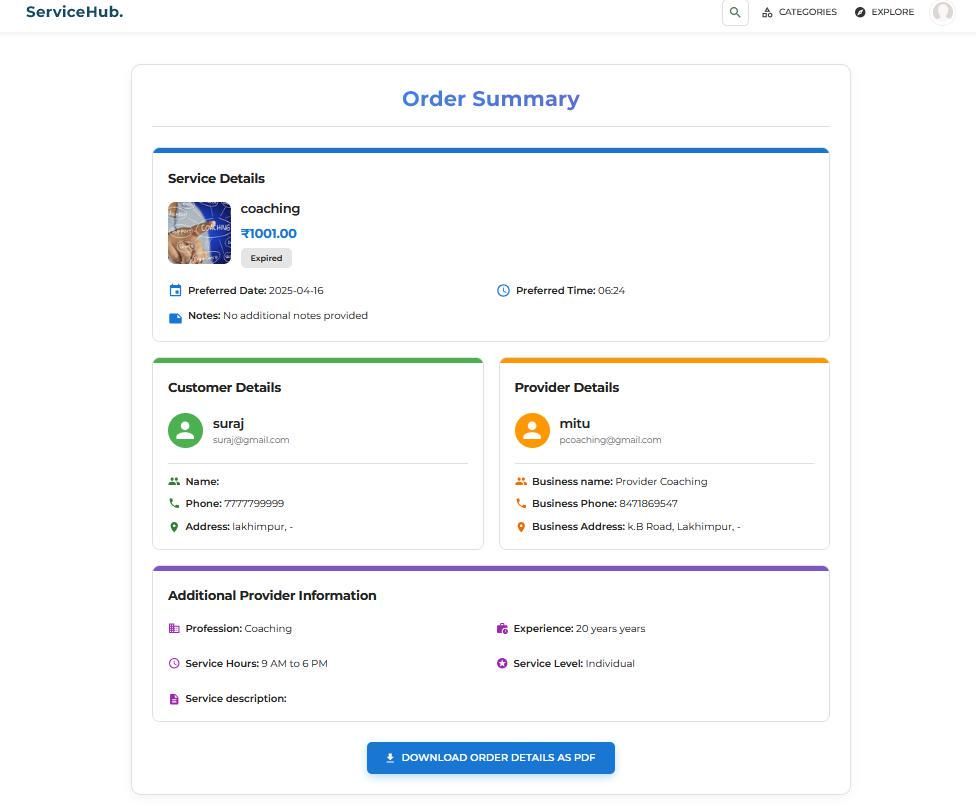
Task: Click the profession value Coaching
Action: (x=268, y=629)
